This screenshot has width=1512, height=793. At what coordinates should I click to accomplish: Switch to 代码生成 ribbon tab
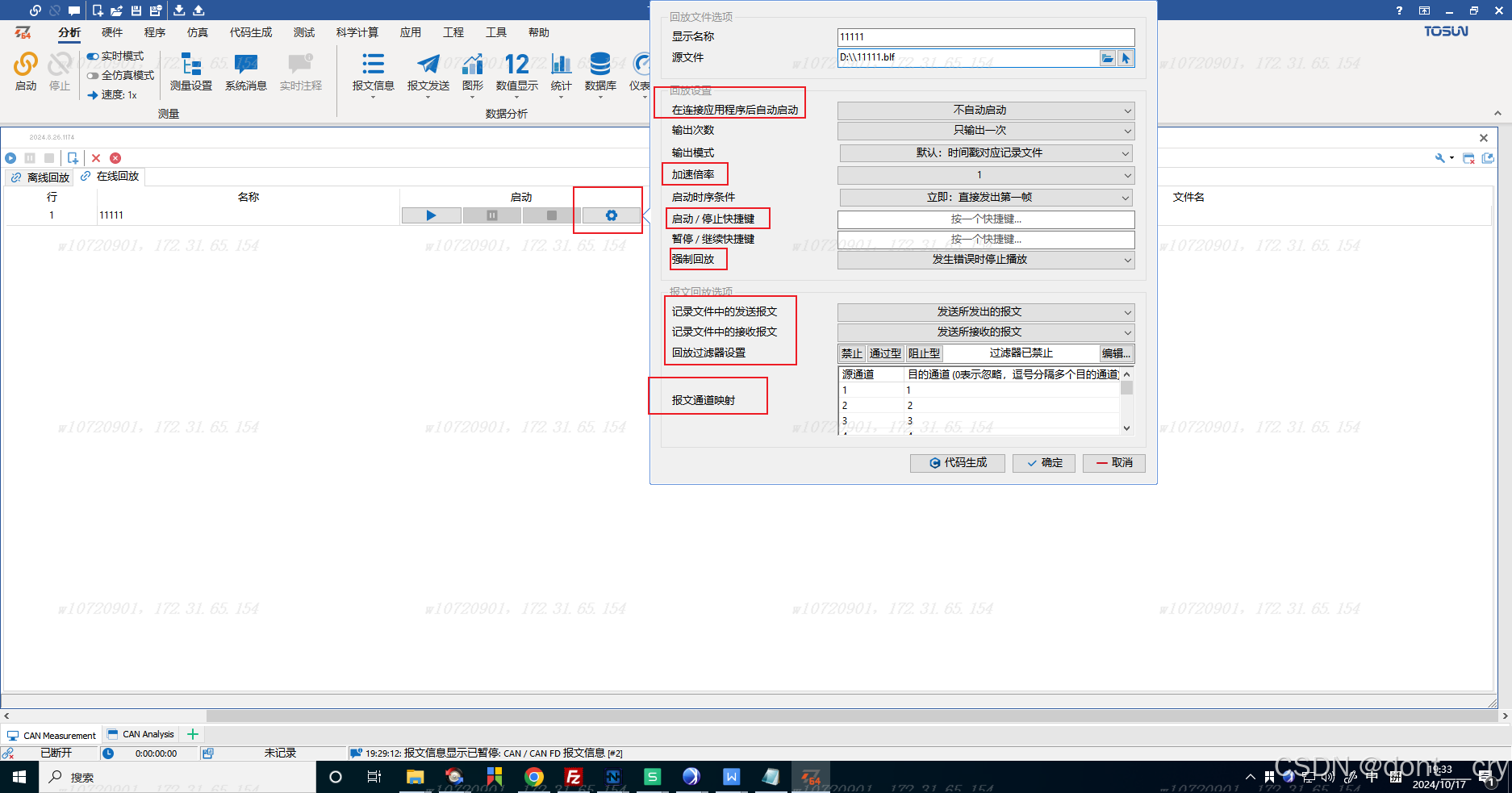[x=251, y=32]
